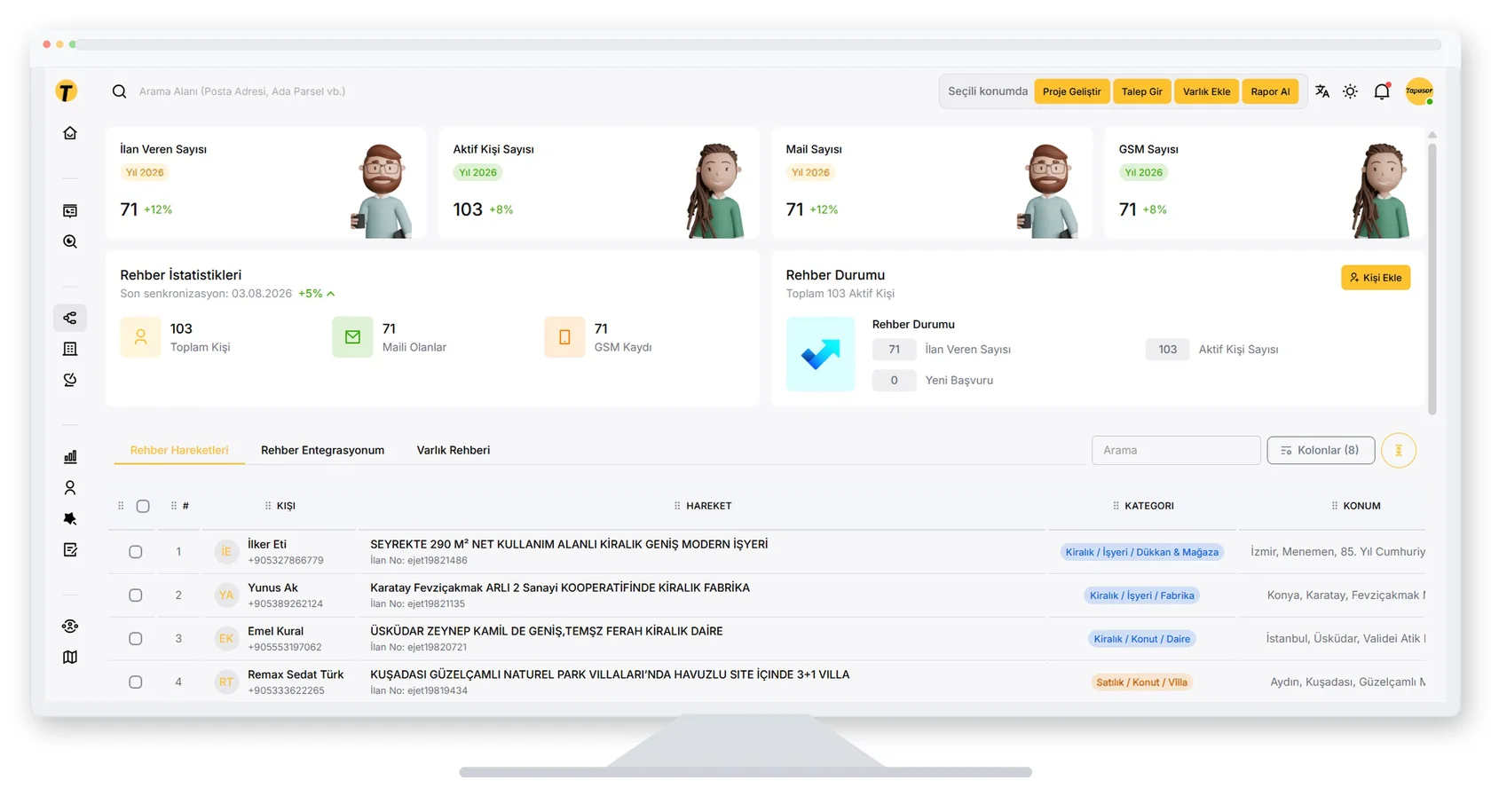
Task: Open the person profile sidebar icon
Action: [70, 488]
